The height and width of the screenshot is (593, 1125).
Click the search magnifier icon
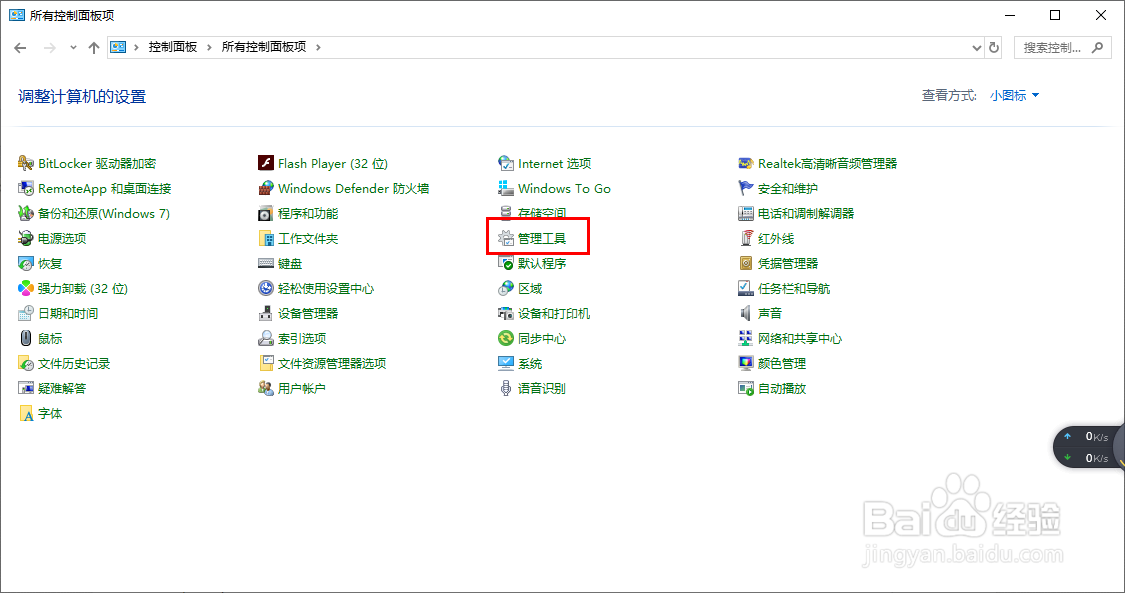[x=1097, y=47]
